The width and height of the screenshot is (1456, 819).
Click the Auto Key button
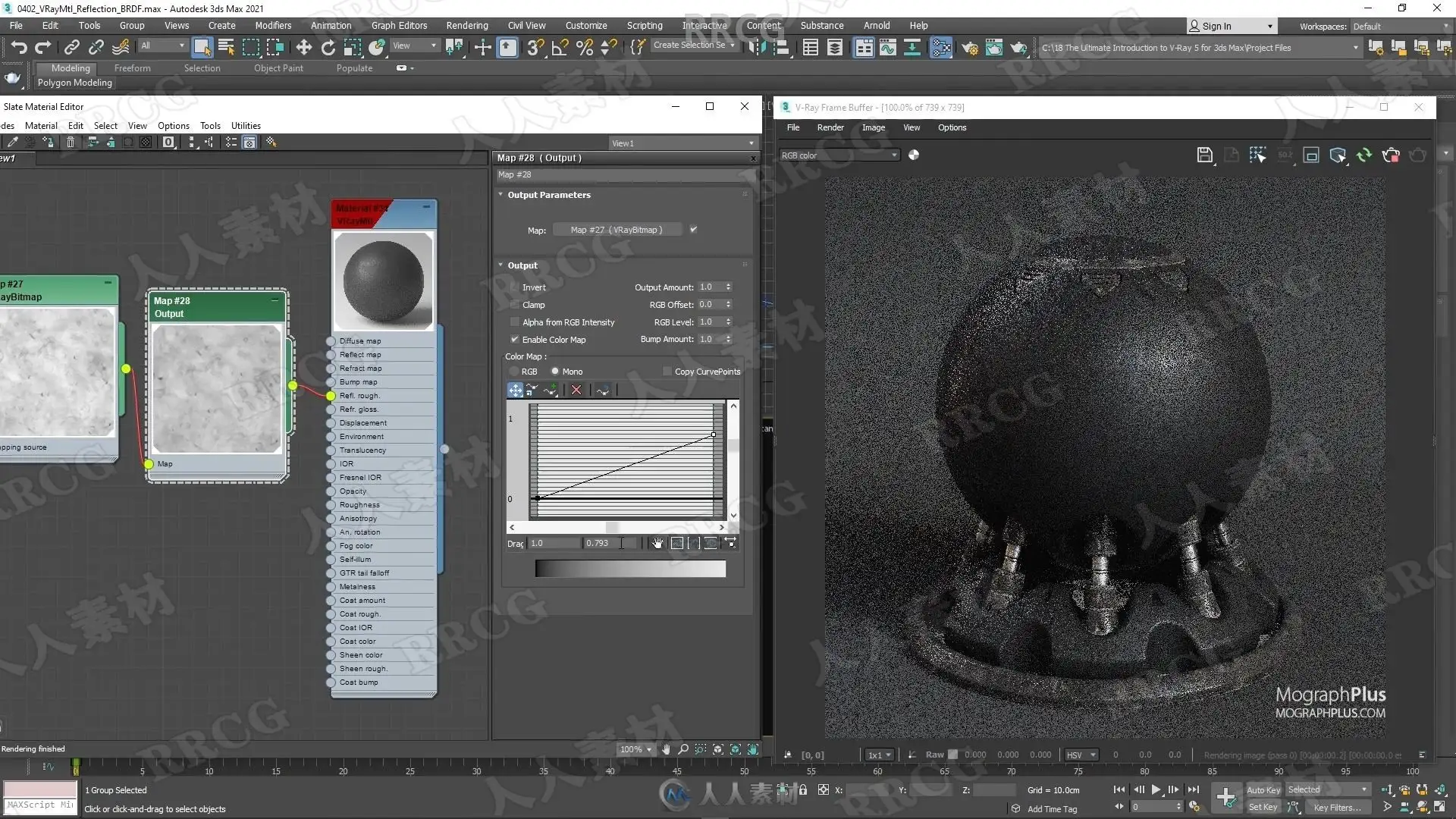click(1263, 789)
